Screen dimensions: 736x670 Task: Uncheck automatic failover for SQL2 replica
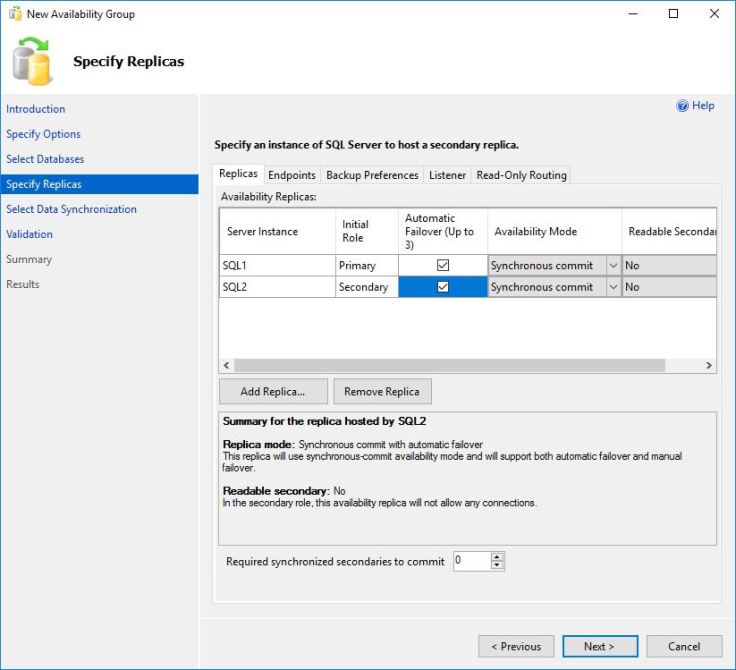point(443,287)
